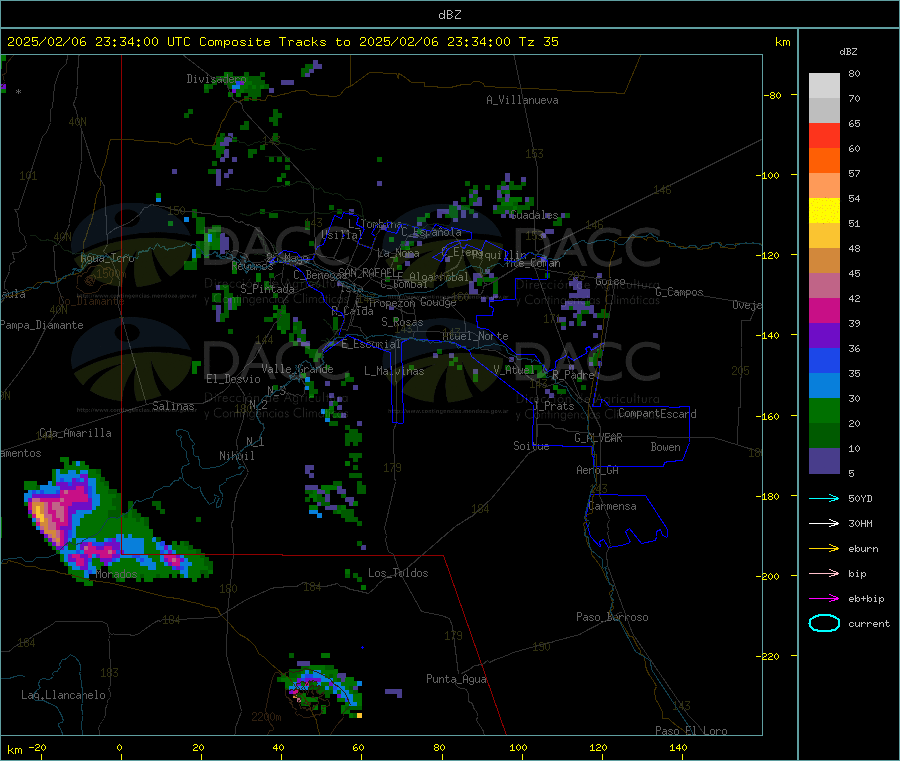The height and width of the screenshot is (761, 900).
Task: Click the yellow eburn arrow legend icon
Action: pos(824,549)
